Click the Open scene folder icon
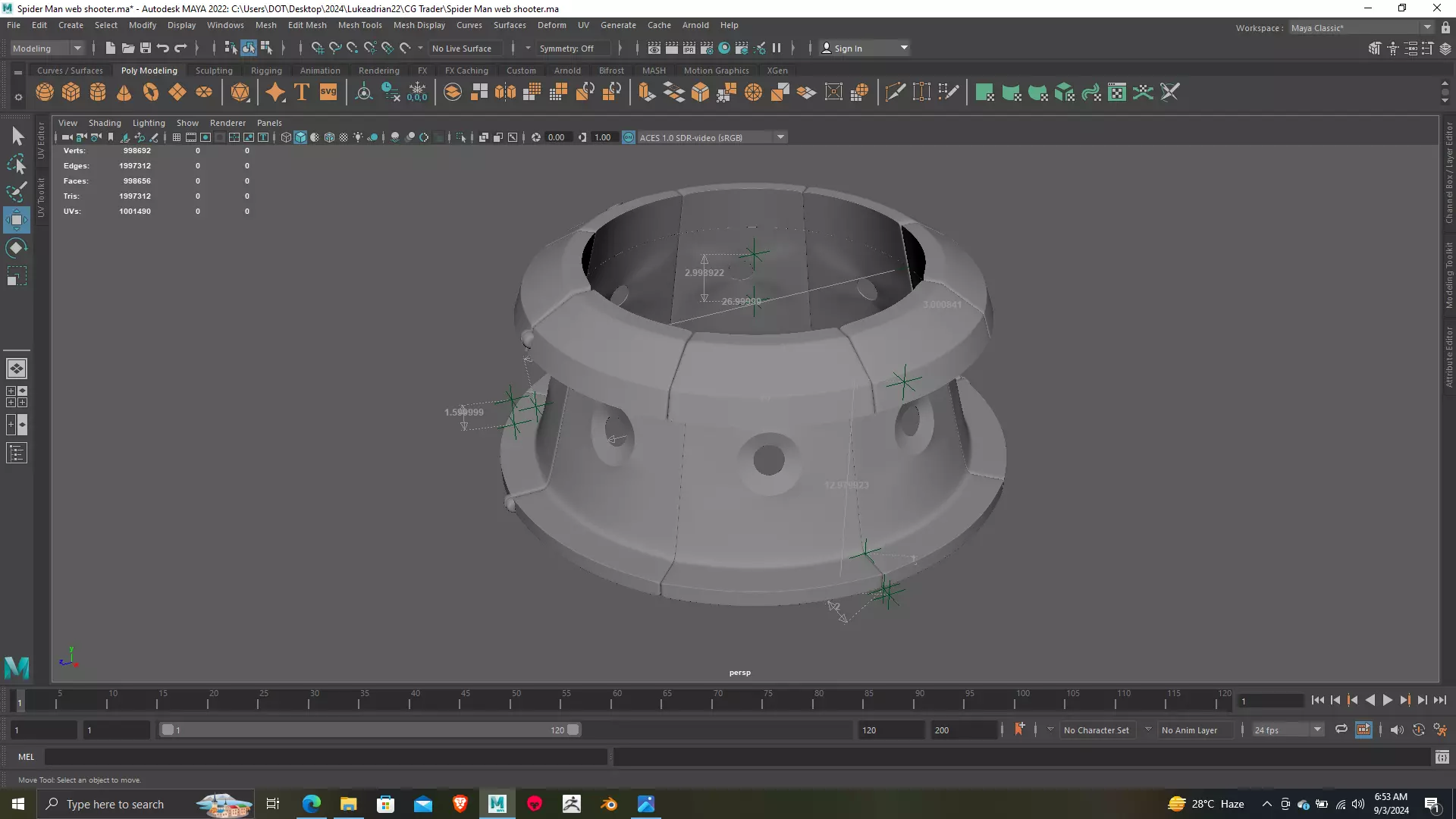The image size is (1456, 819). tap(128, 48)
